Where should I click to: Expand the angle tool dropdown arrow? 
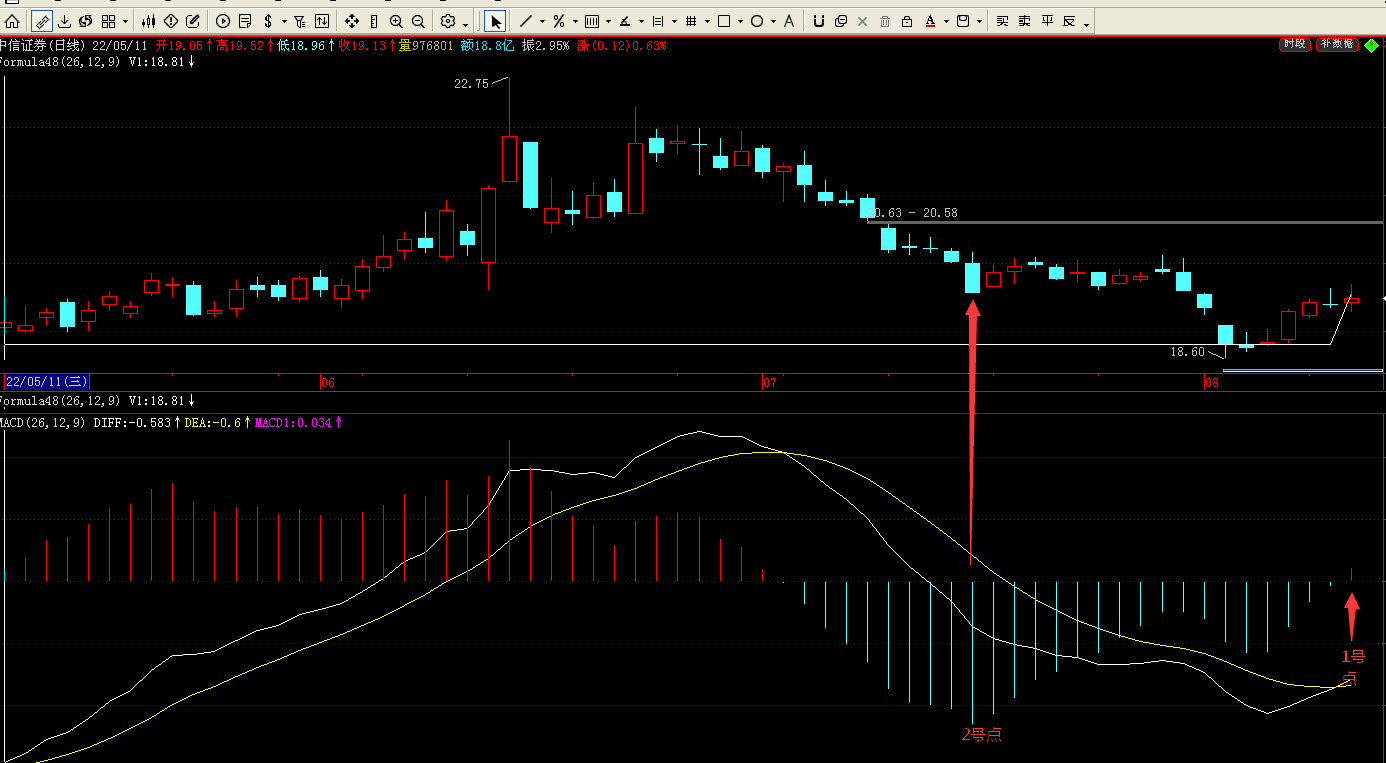coord(640,21)
